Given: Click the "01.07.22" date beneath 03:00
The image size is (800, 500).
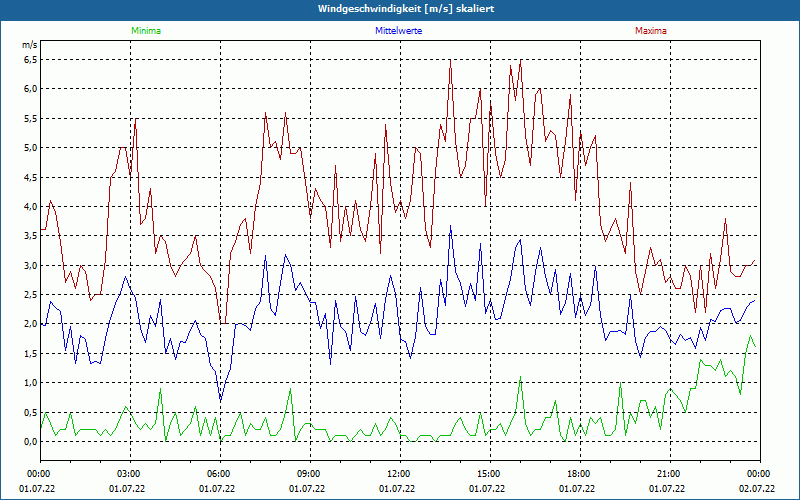Looking at the screenshot, I should 127,488.
